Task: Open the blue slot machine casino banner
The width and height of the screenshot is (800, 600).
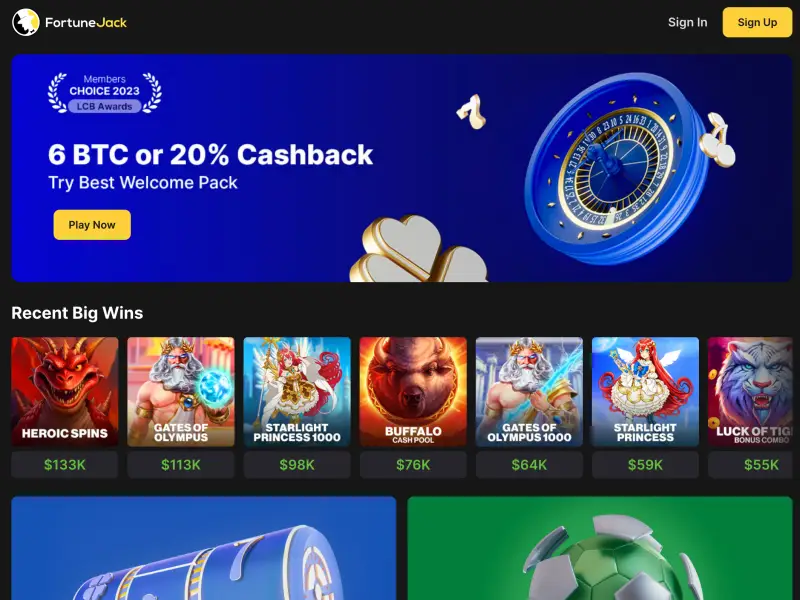Action: pos(204,548)
